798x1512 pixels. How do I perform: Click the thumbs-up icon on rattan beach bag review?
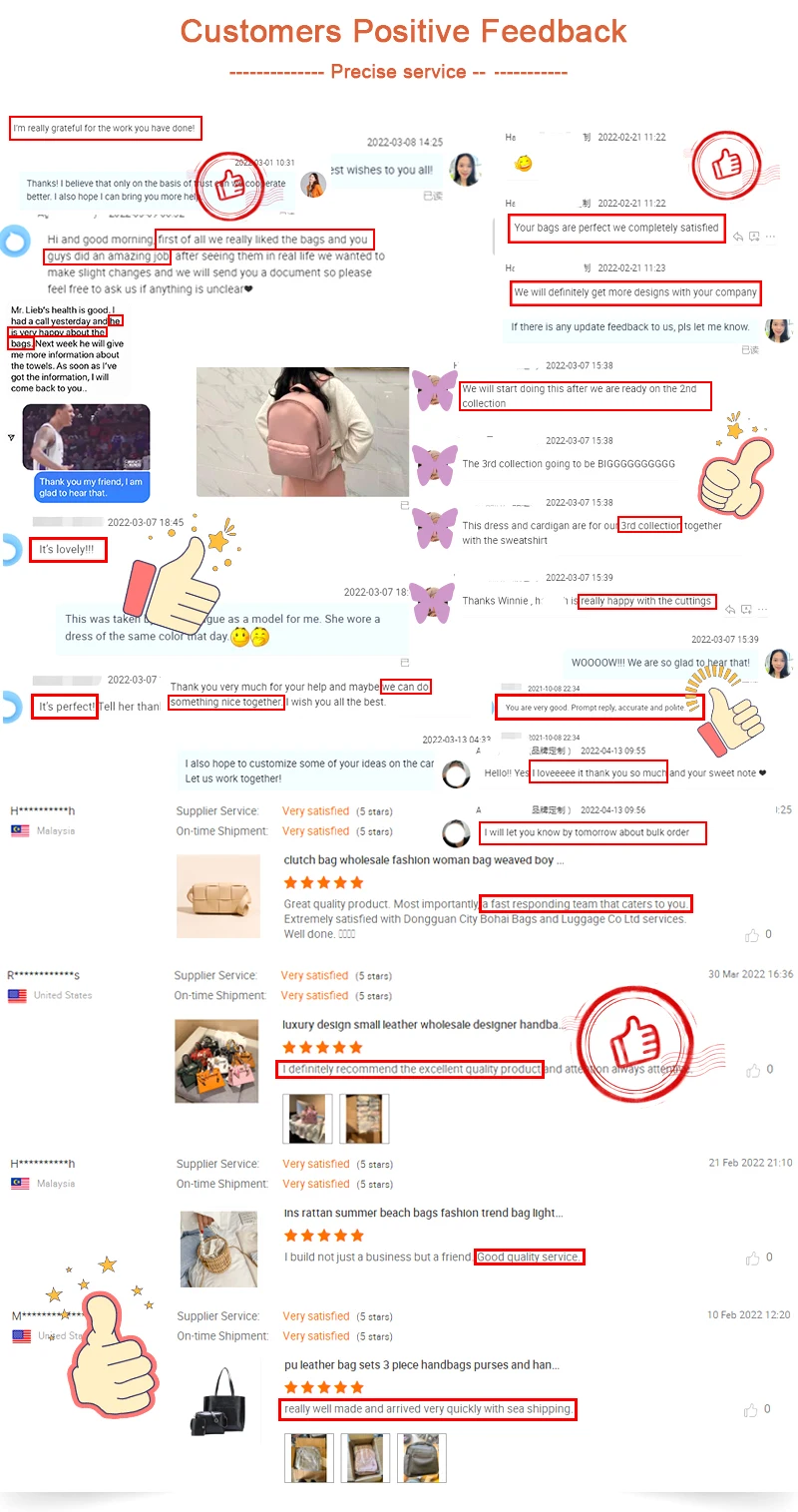752,1258
